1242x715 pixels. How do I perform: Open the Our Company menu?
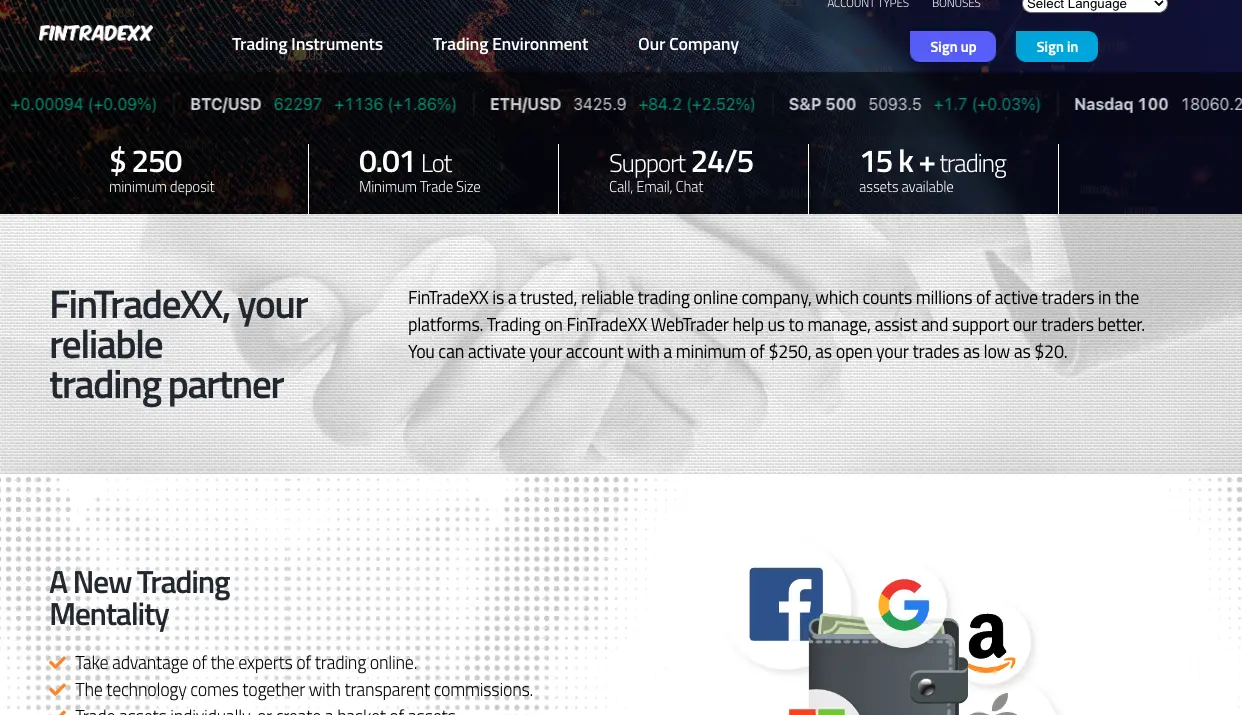(688, 44)
